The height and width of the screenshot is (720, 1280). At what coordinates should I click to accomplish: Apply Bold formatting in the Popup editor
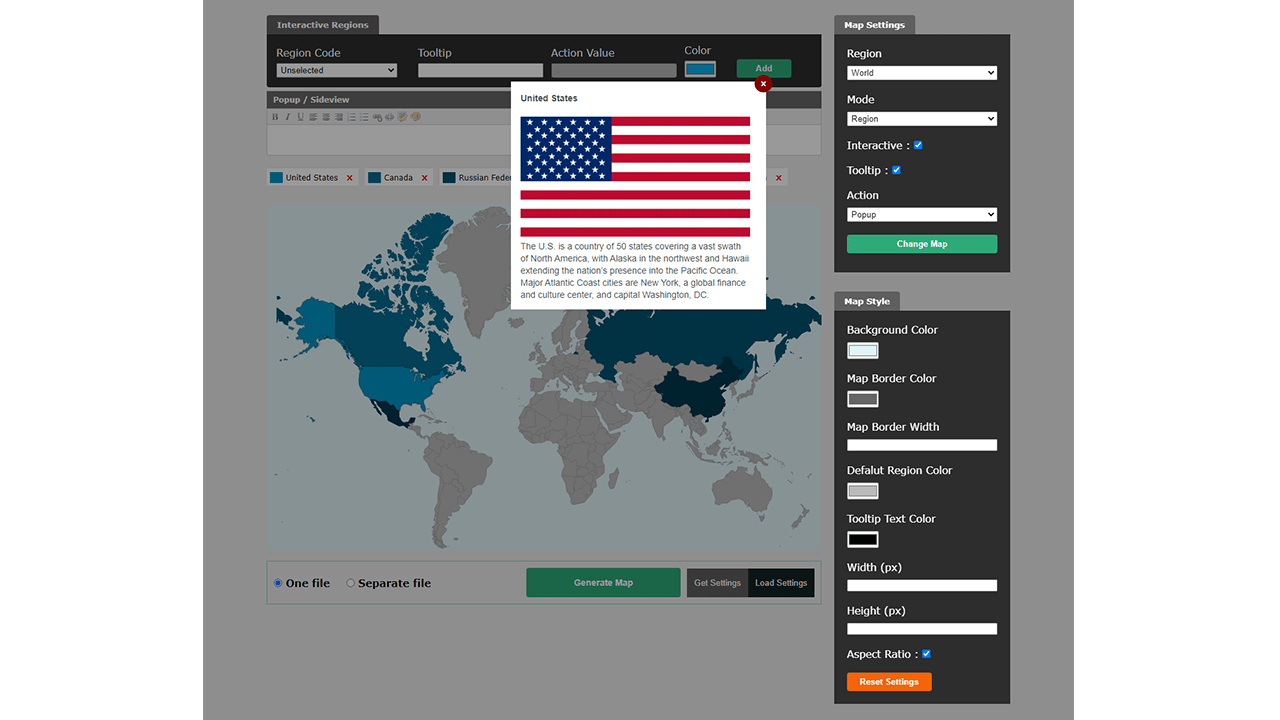[274, 117]
